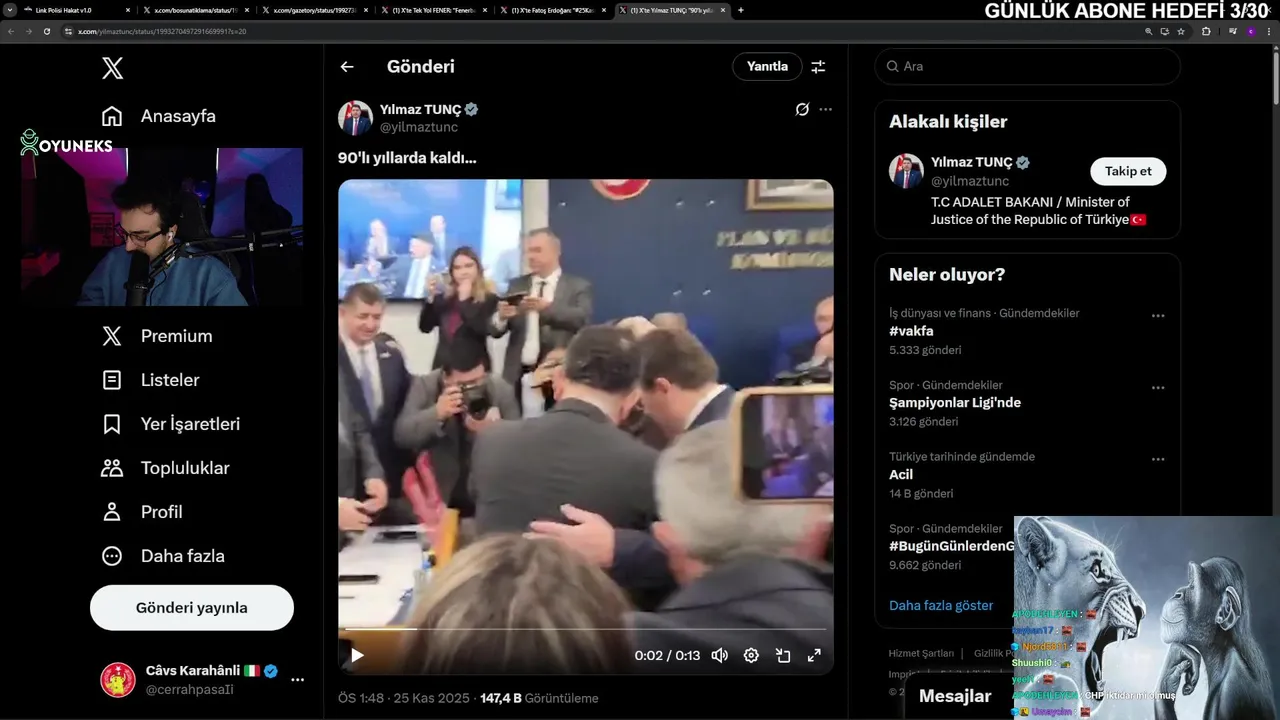Screen dimensions: 1280x720
Task: Click the Grok explain icon on post
Action: [x=802, y=109]
